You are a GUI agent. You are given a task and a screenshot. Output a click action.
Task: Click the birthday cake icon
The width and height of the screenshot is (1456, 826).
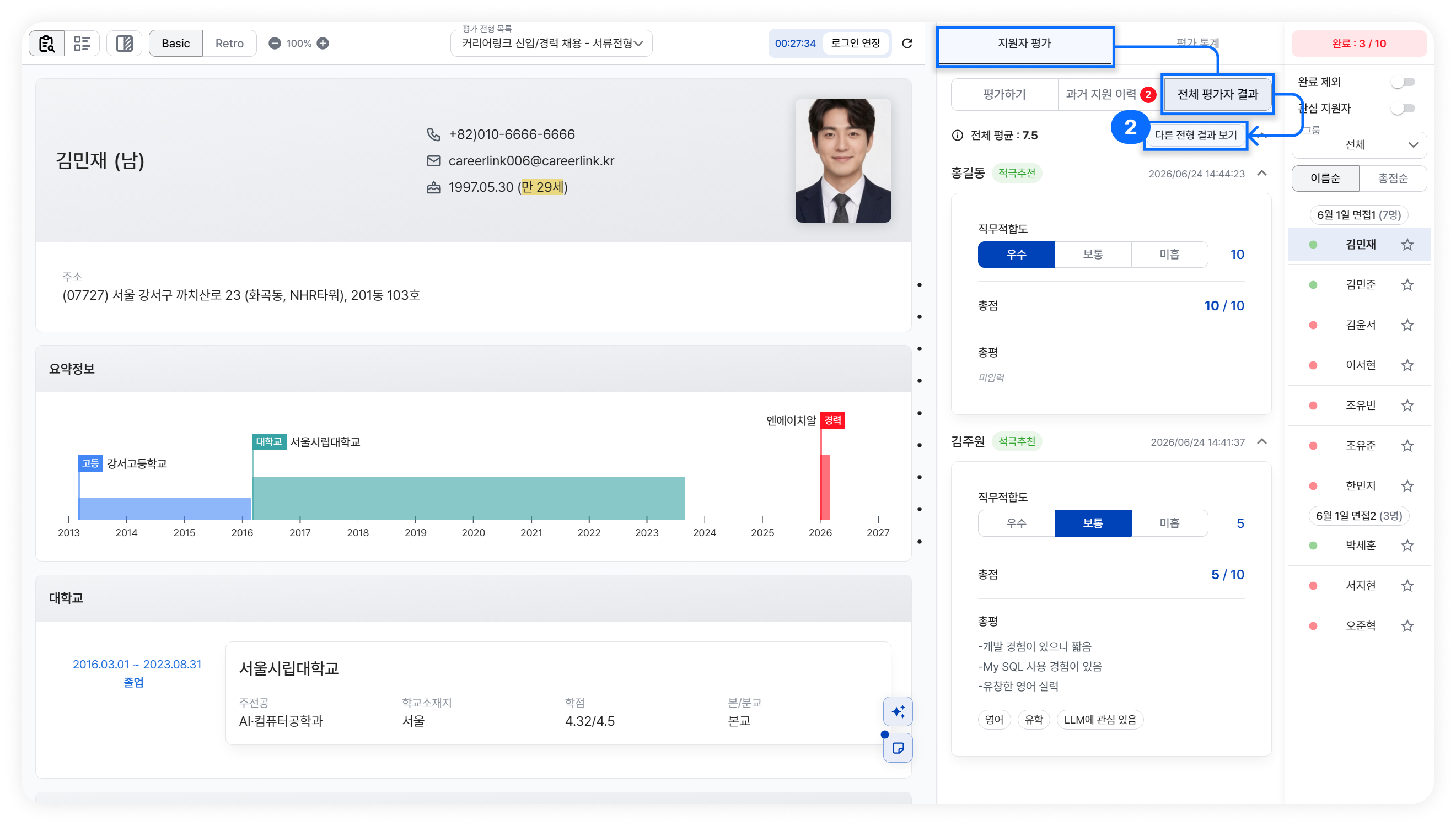click(x=433, y=187)
